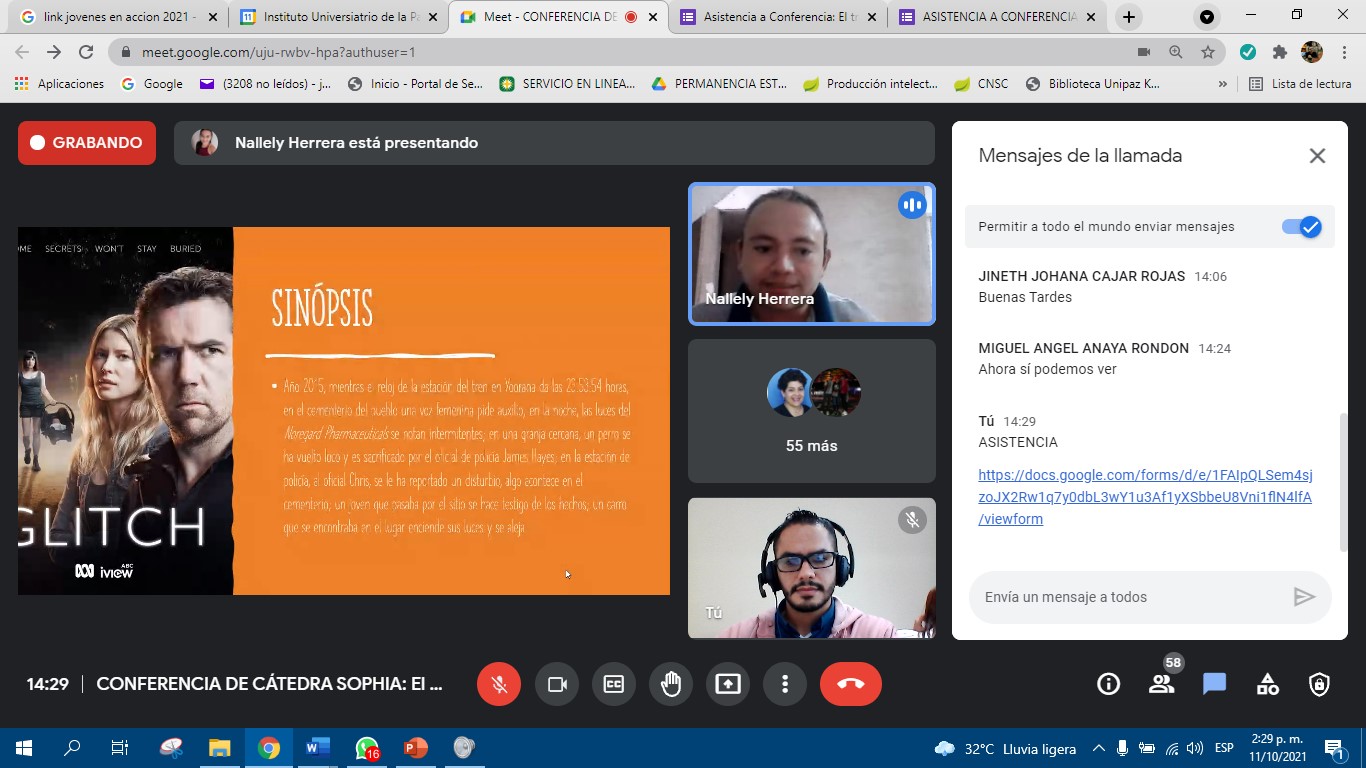Open more options three-dot menu
1366x768 pixels.
pos(785,684)
